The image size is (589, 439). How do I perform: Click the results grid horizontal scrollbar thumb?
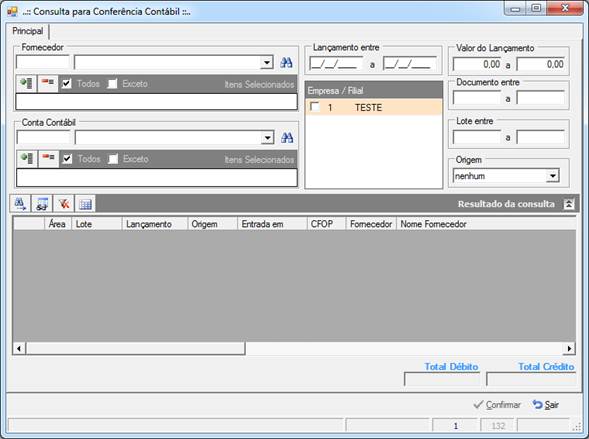click(136, 348)
